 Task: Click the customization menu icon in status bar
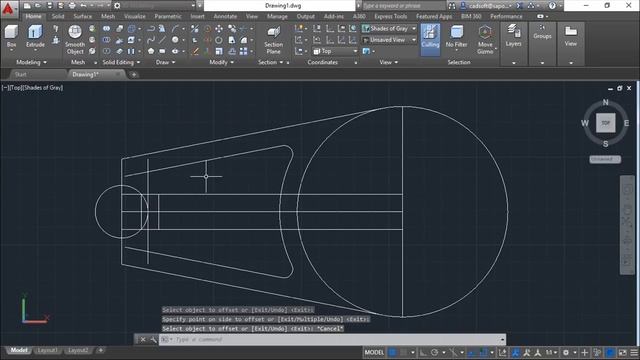(634, 352)
